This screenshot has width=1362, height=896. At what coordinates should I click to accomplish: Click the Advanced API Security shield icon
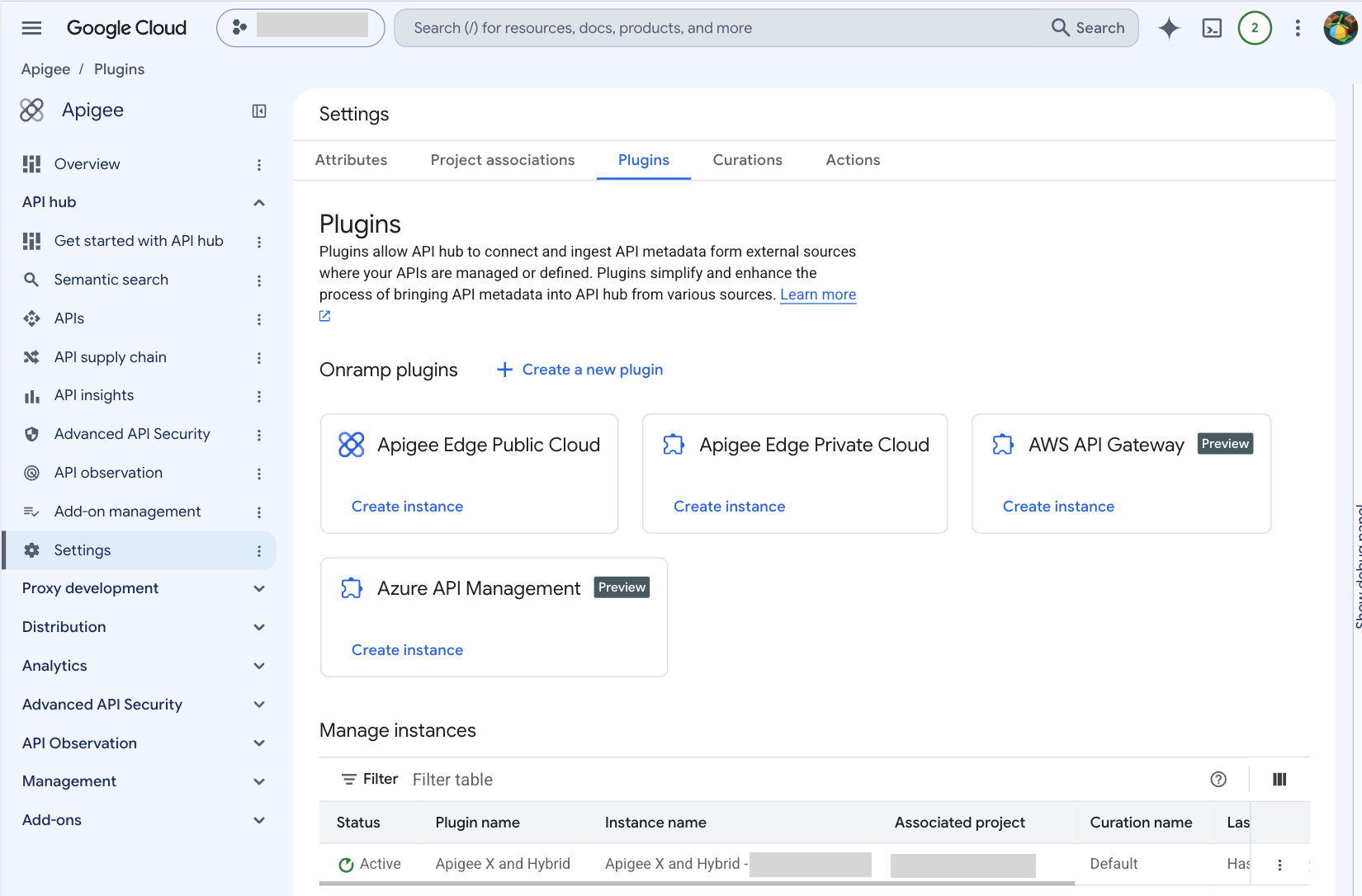click(31, 434)
